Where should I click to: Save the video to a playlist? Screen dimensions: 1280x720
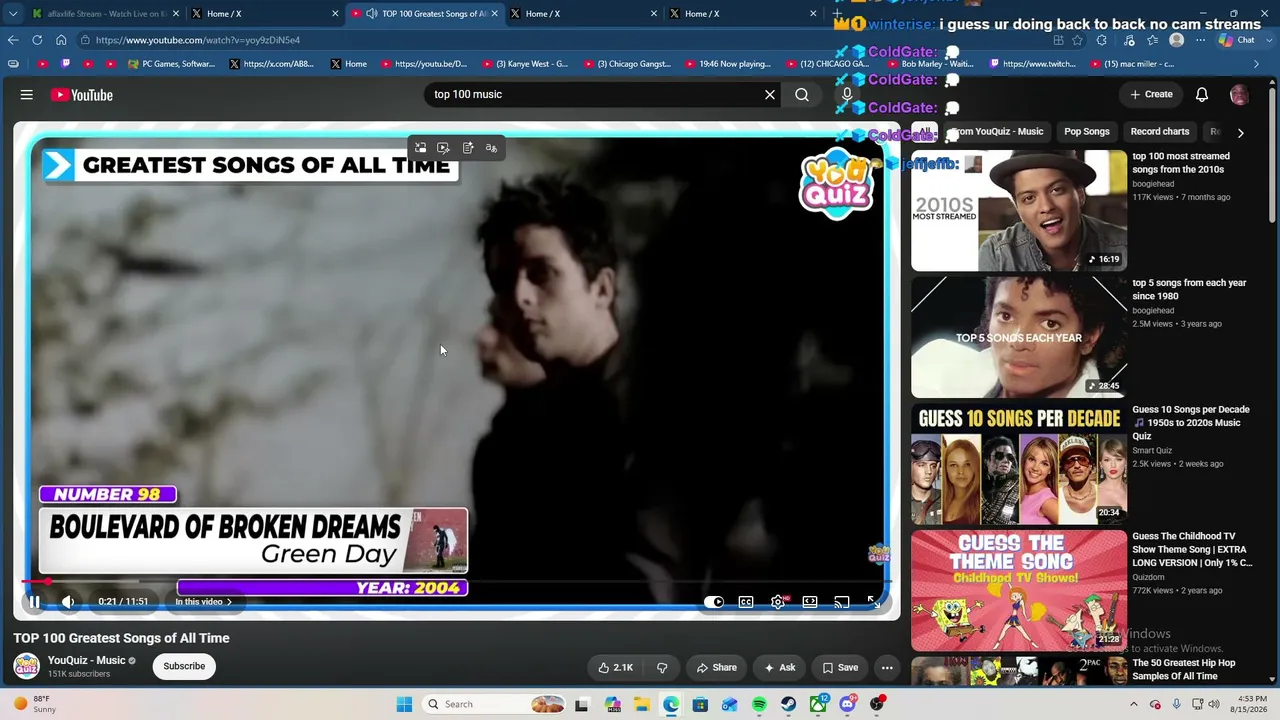point(840,668)
